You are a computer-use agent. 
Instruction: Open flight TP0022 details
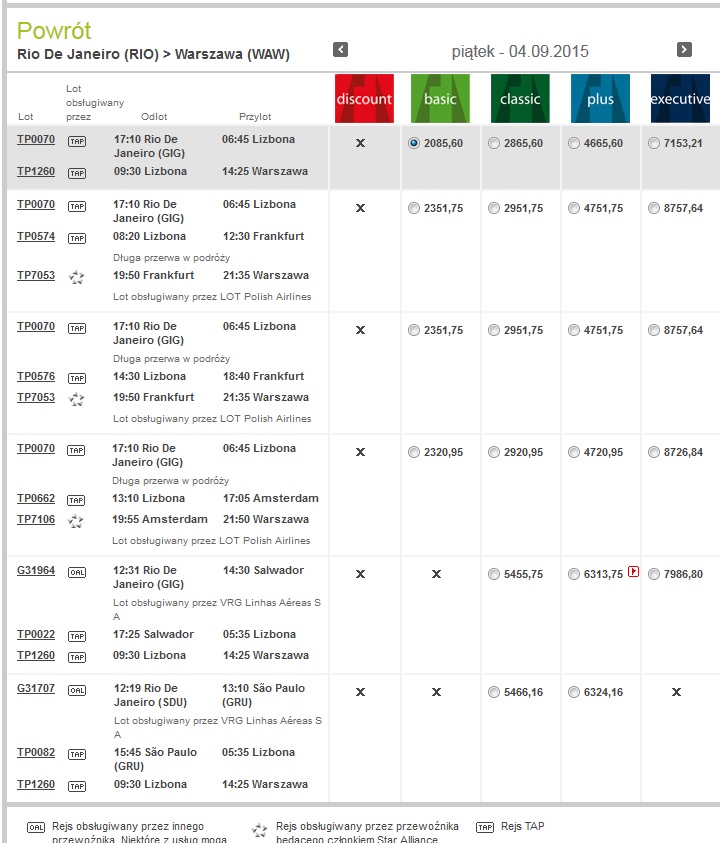coord(36,634)
